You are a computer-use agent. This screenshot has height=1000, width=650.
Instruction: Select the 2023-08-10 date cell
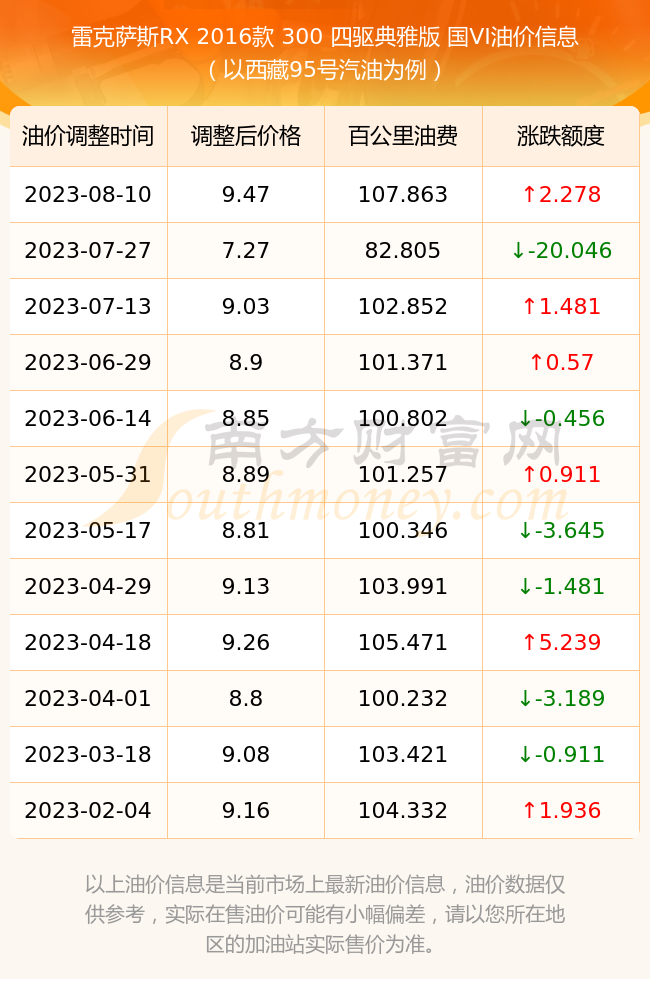tap(88, 195)
